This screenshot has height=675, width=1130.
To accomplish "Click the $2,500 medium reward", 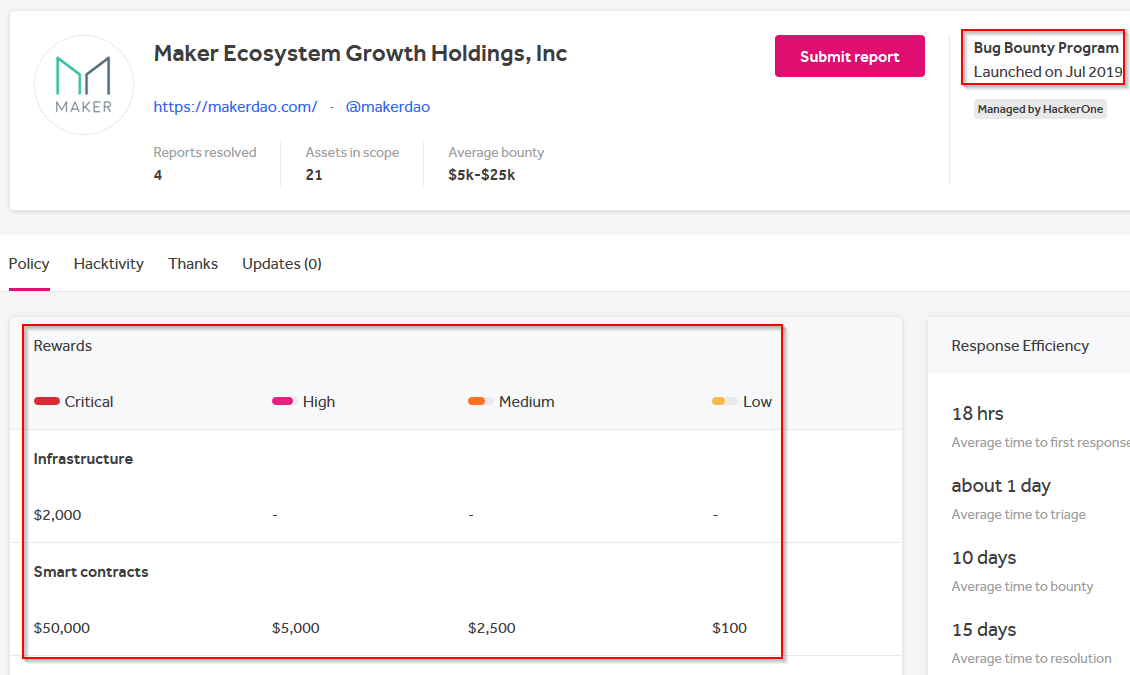I will click(491, 628).
